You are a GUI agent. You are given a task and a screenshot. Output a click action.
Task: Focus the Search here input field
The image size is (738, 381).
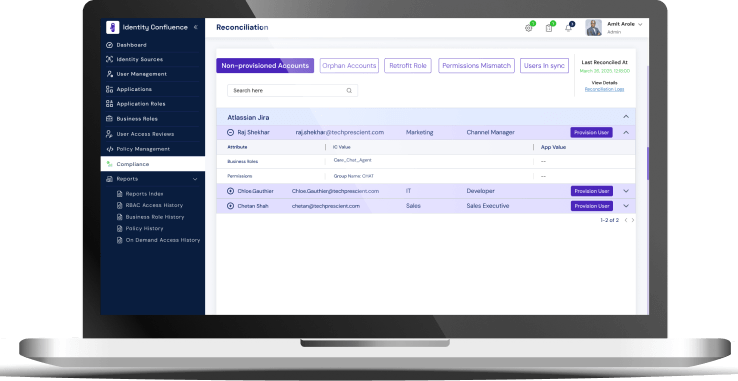pos(292,90)
